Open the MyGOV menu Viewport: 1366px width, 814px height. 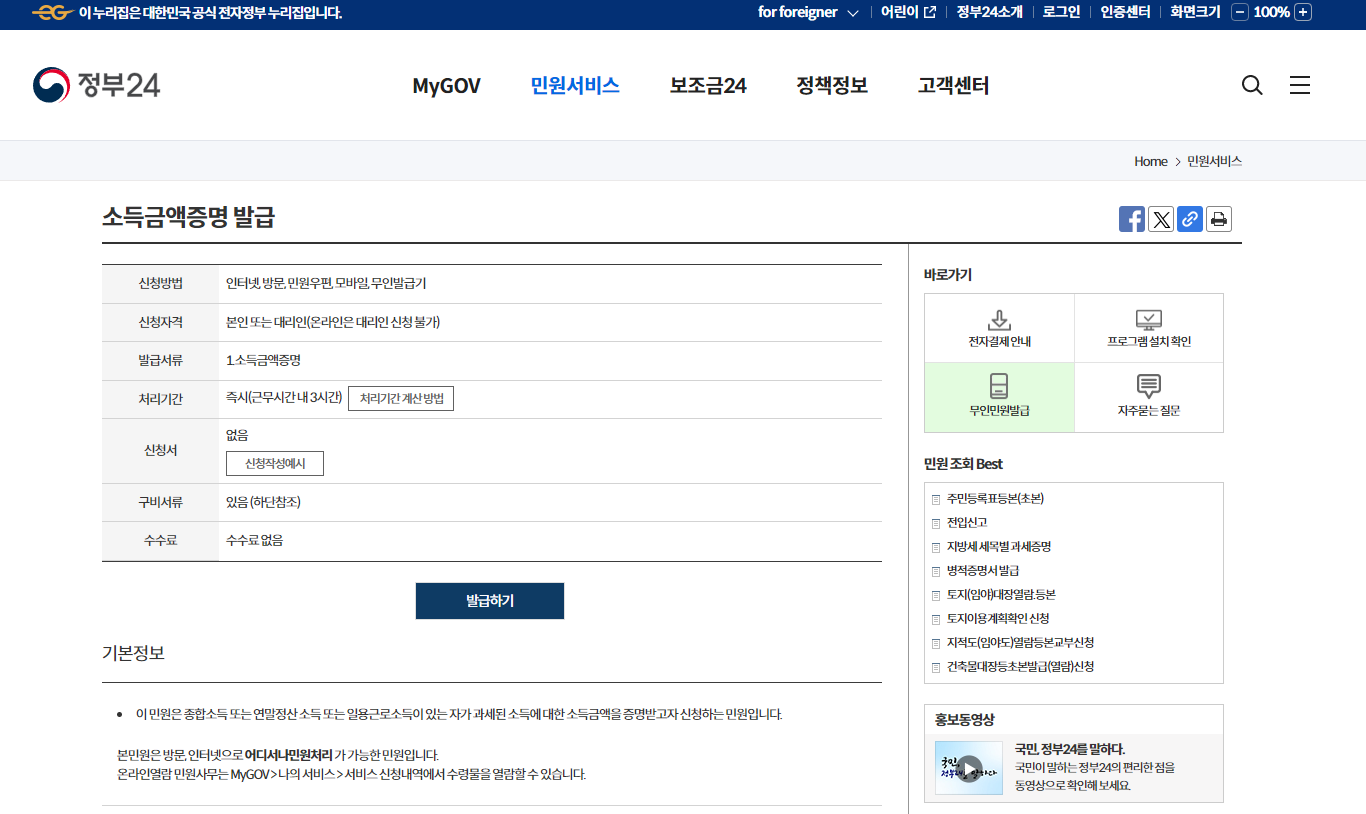tap(446, 86)
